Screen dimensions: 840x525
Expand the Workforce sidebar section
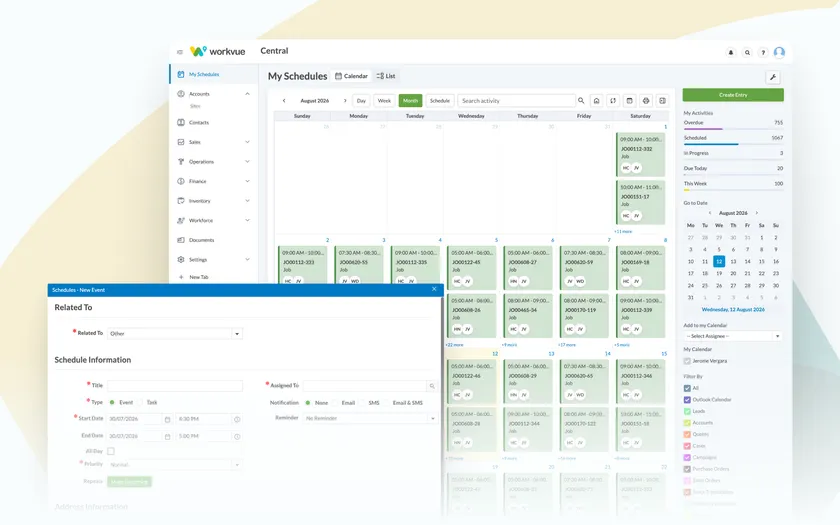(x=248, y=220)
